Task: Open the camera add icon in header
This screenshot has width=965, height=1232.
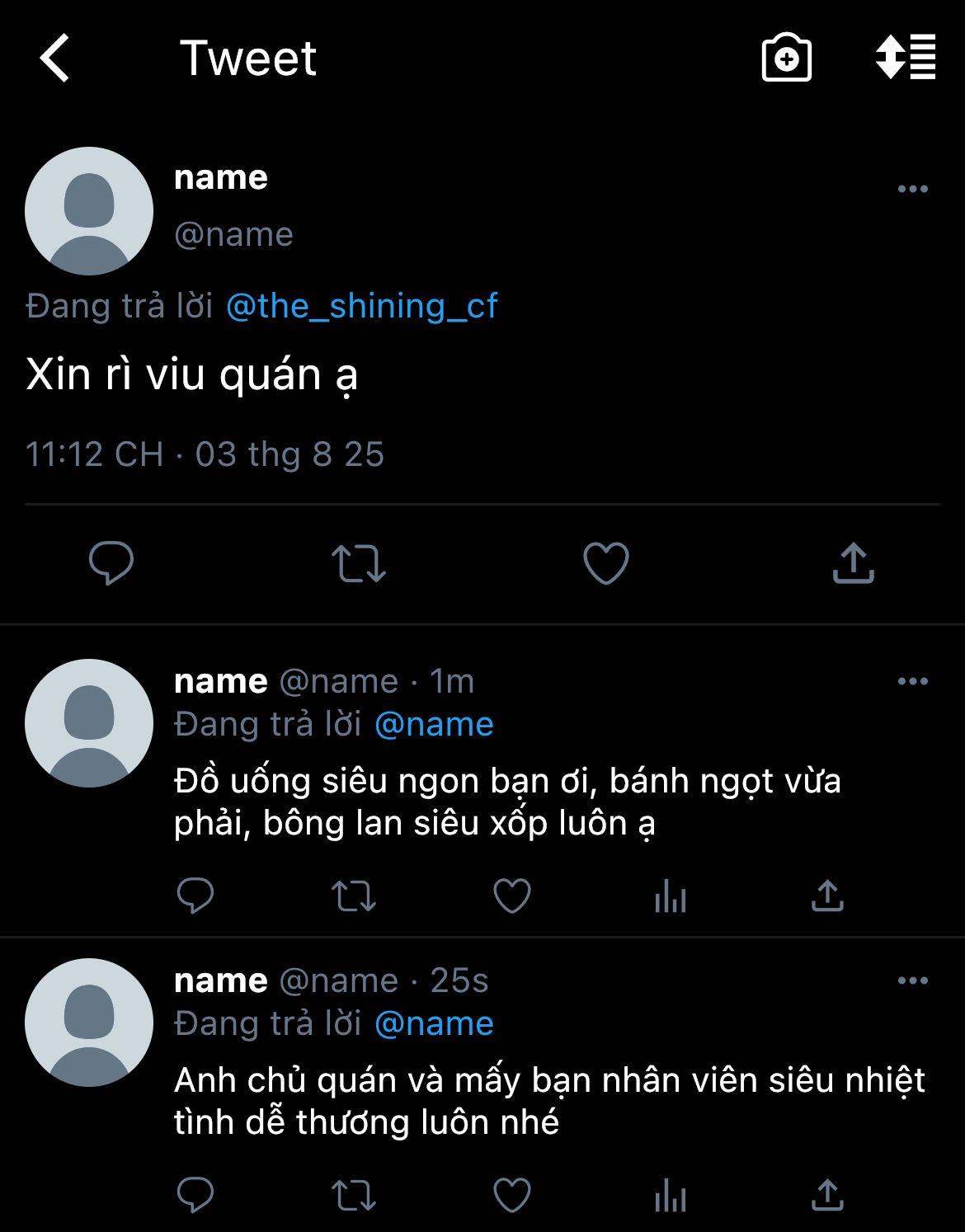Action: tap(786, 58)
